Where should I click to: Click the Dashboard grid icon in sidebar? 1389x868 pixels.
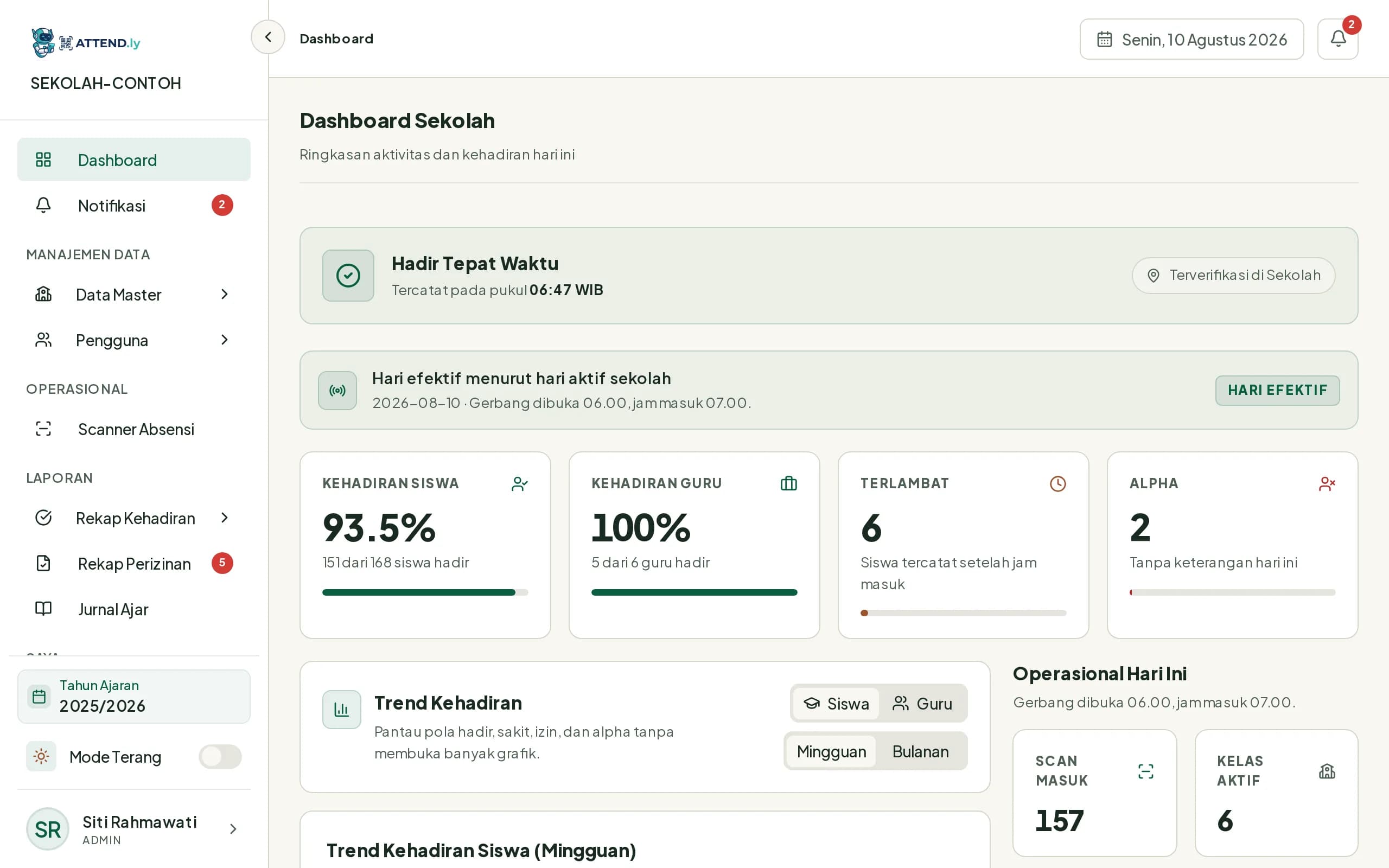43,159
